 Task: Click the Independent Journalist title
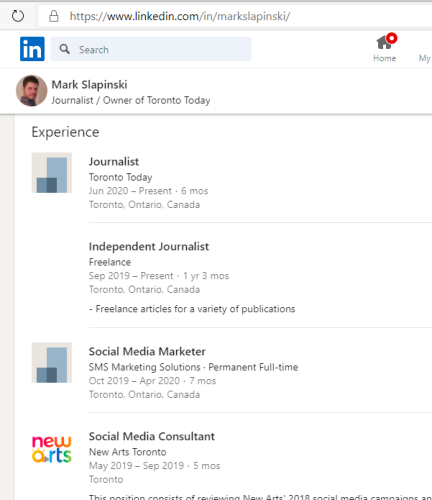(x=149, y=247)
